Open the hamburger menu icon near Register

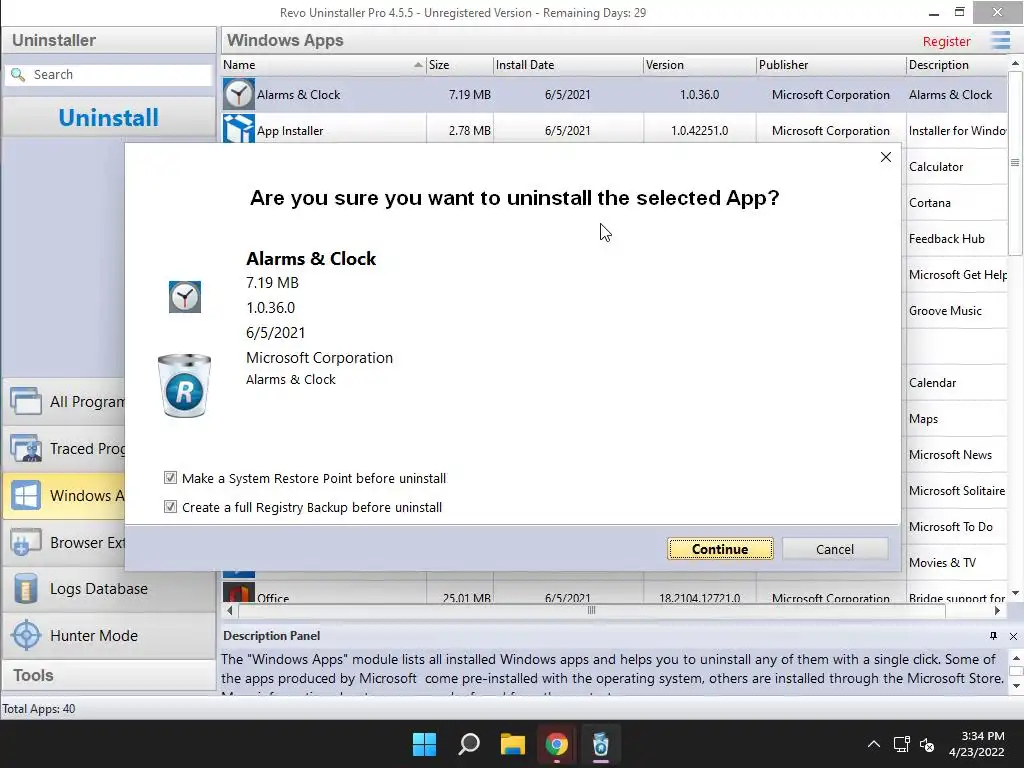point(1000,40)
